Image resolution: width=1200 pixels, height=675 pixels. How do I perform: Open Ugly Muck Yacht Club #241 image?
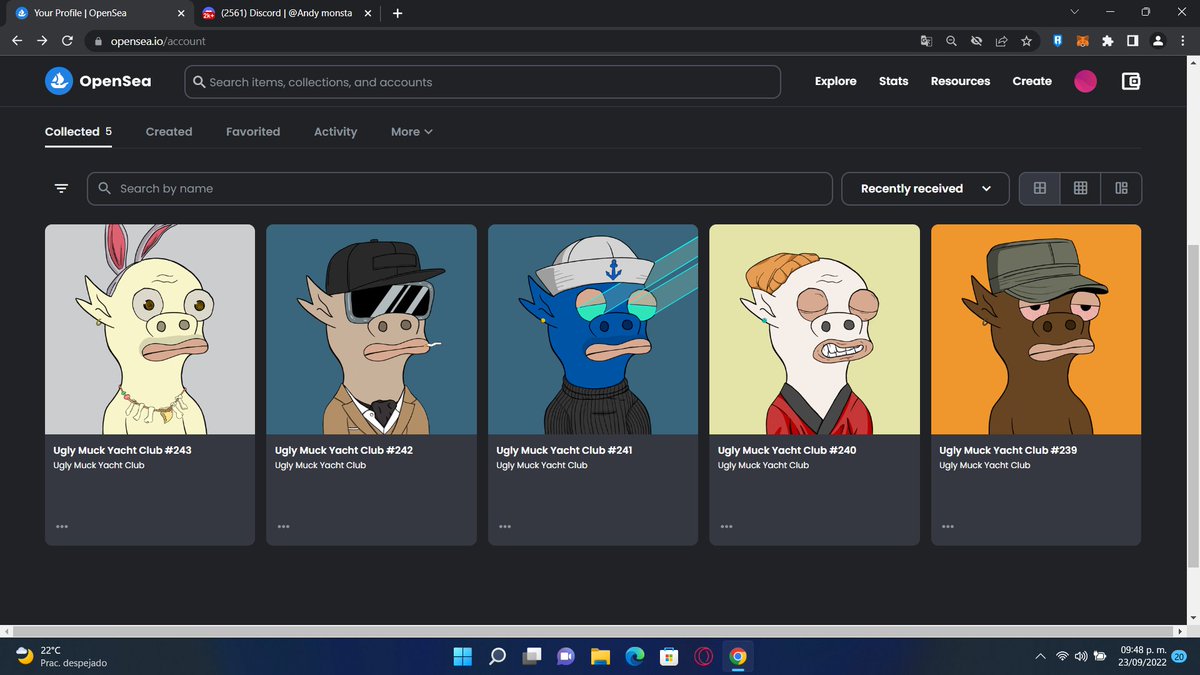(593, 329)
